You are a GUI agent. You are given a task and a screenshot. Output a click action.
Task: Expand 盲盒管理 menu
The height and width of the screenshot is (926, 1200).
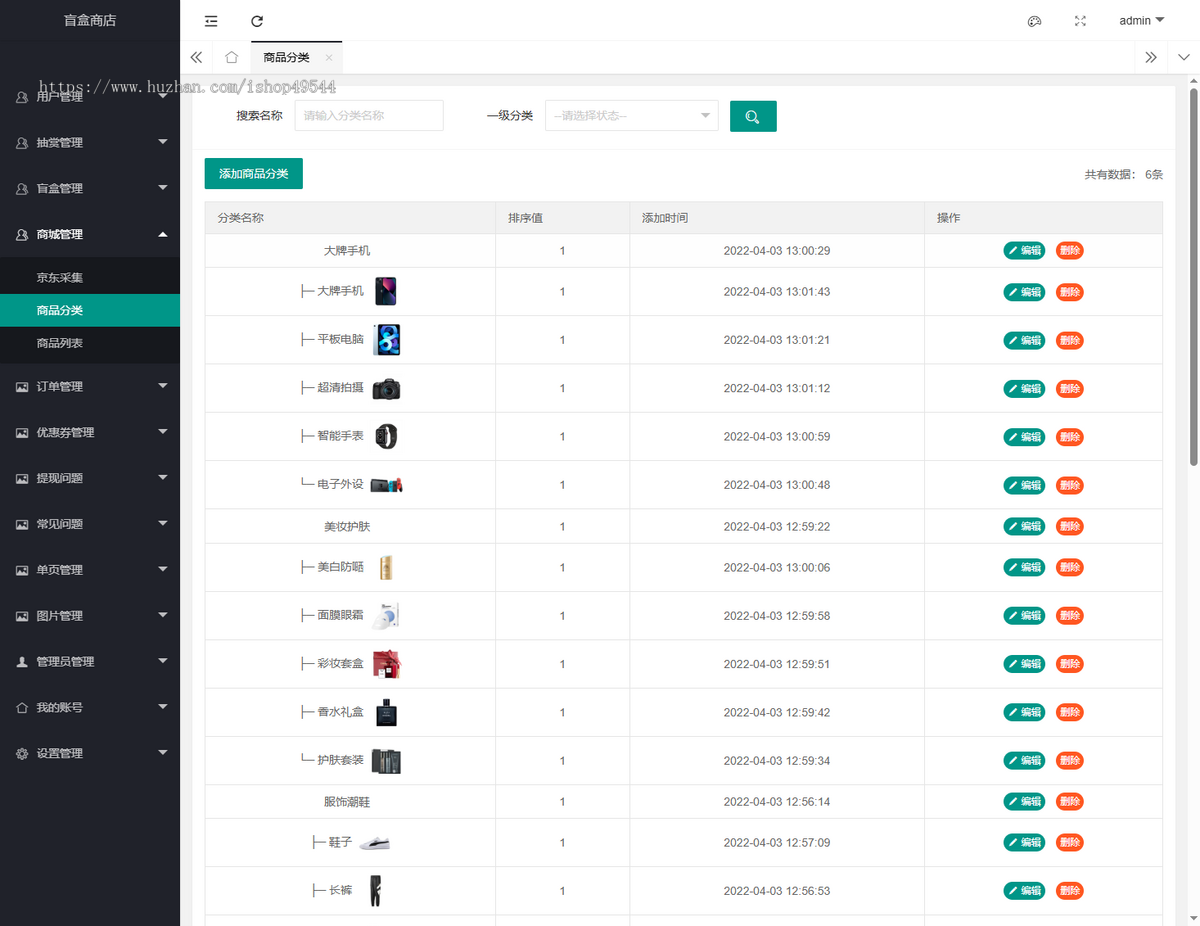coord(90,189)
